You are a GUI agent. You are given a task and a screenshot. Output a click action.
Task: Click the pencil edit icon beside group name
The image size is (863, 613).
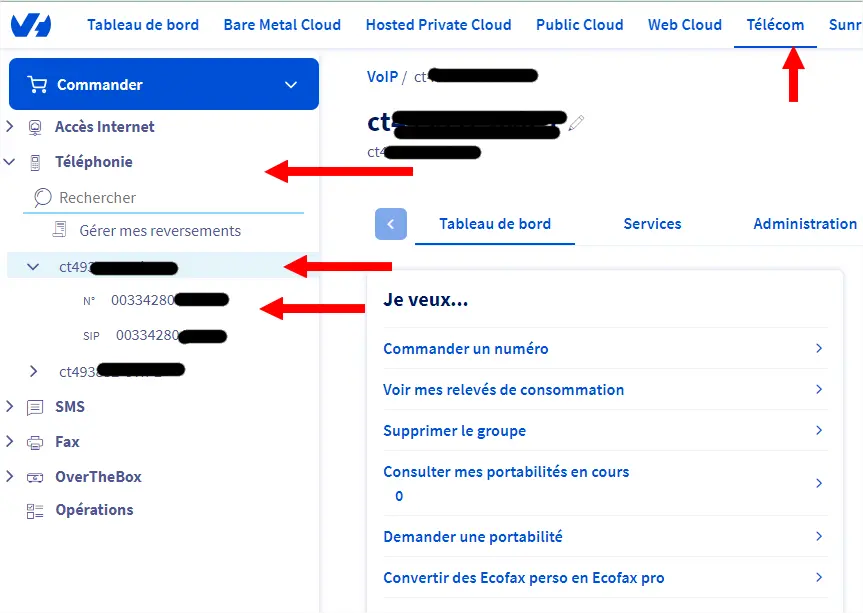pyautogui.click(x=576, y=123)
